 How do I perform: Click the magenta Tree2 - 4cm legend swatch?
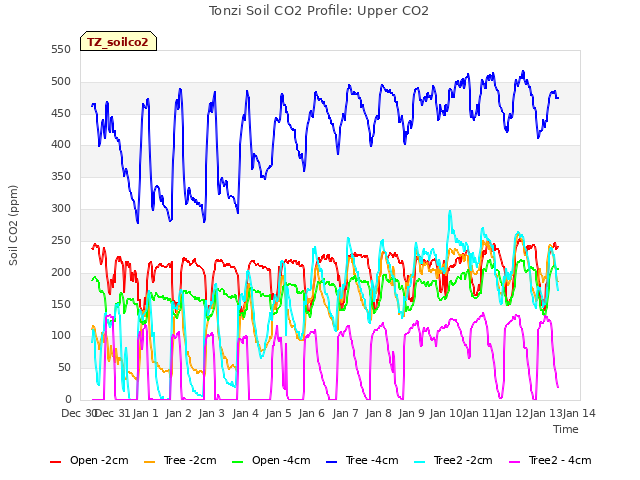coord(515,462)
